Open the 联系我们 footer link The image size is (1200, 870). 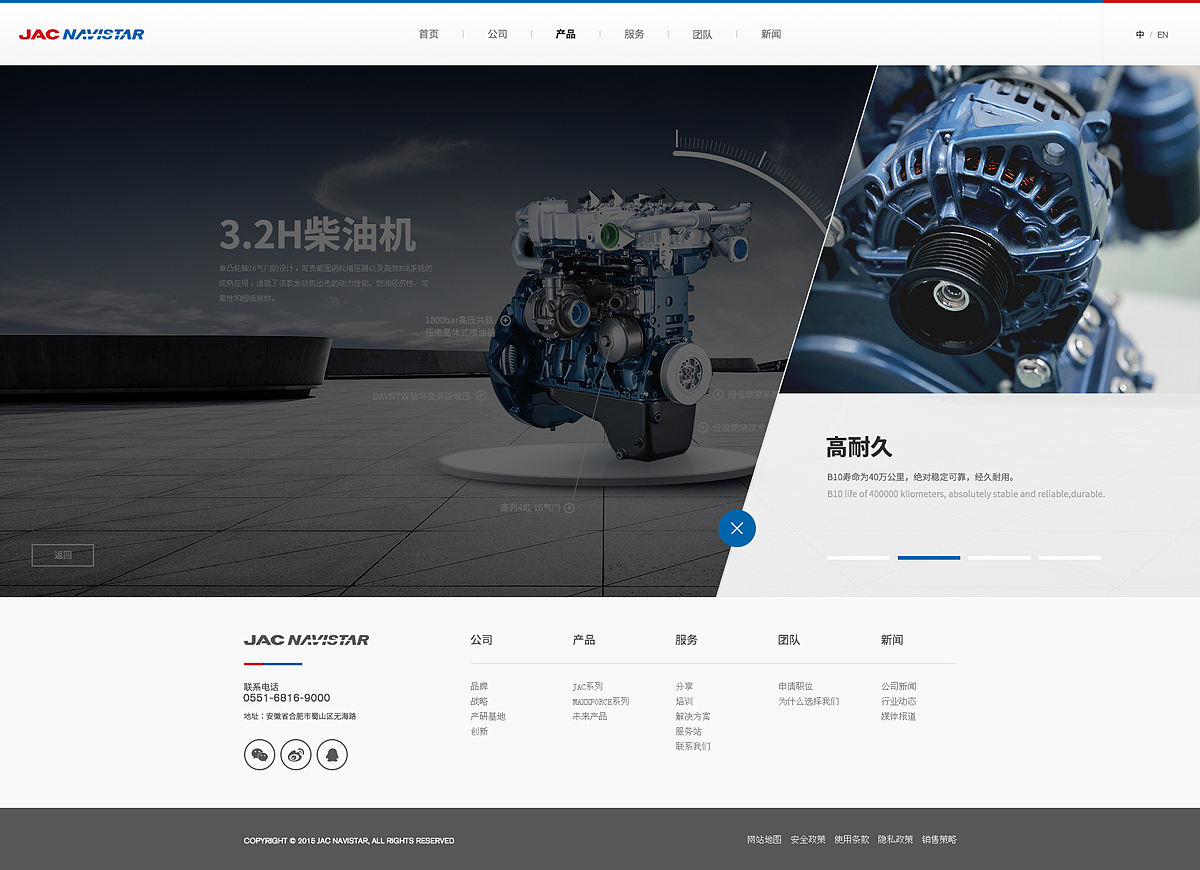693,746
